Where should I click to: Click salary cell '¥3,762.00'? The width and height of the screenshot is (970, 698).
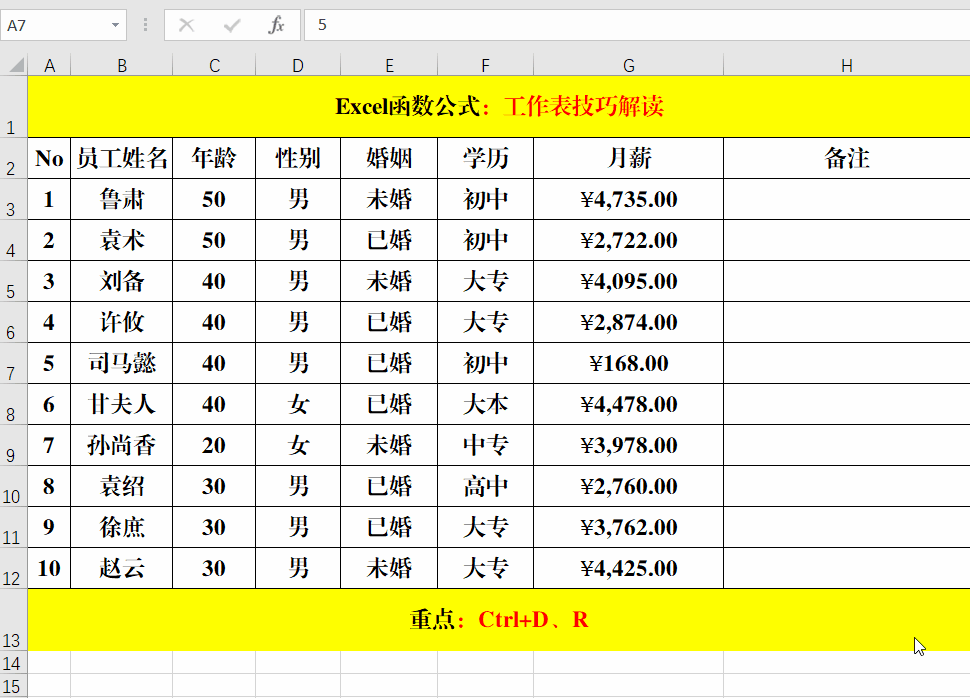629,527
